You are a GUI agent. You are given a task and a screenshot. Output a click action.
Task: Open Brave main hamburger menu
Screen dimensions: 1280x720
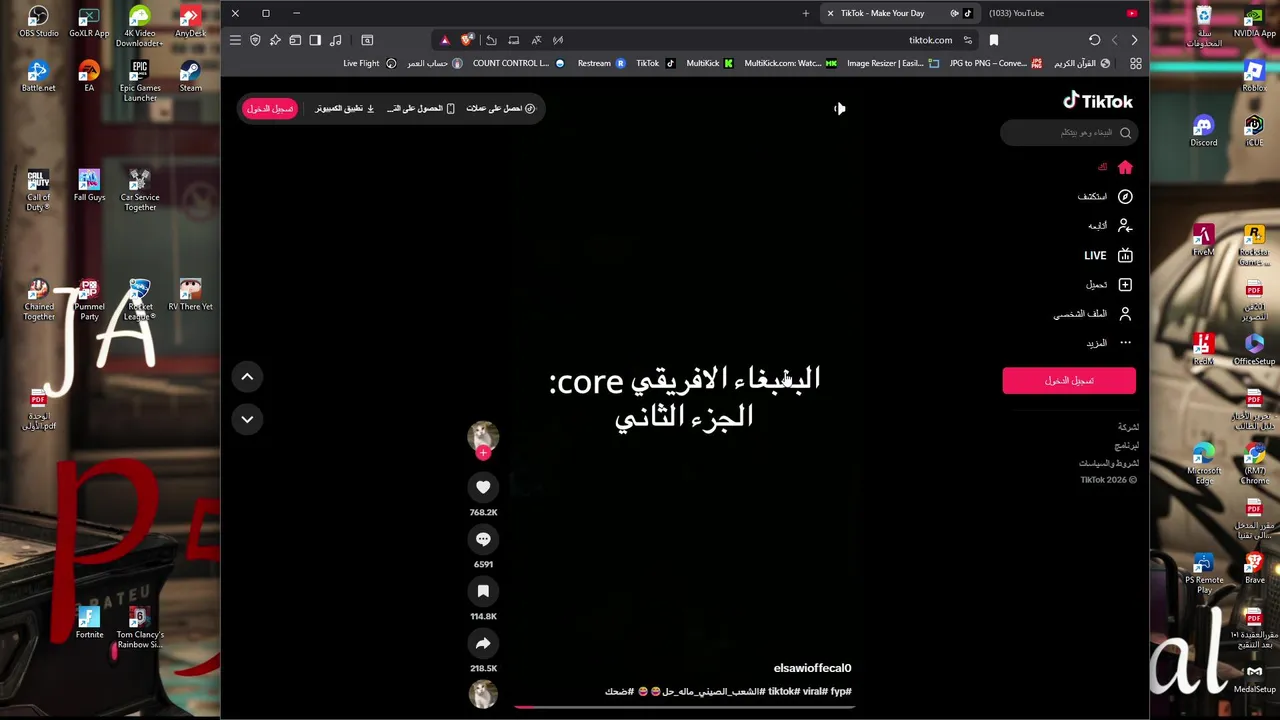(x=235, y=40)
